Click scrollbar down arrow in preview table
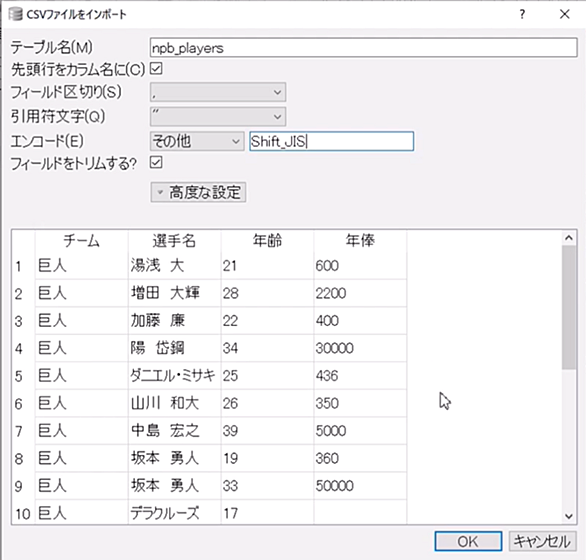This screenshot has width=586, height=560. pos(569,516)
